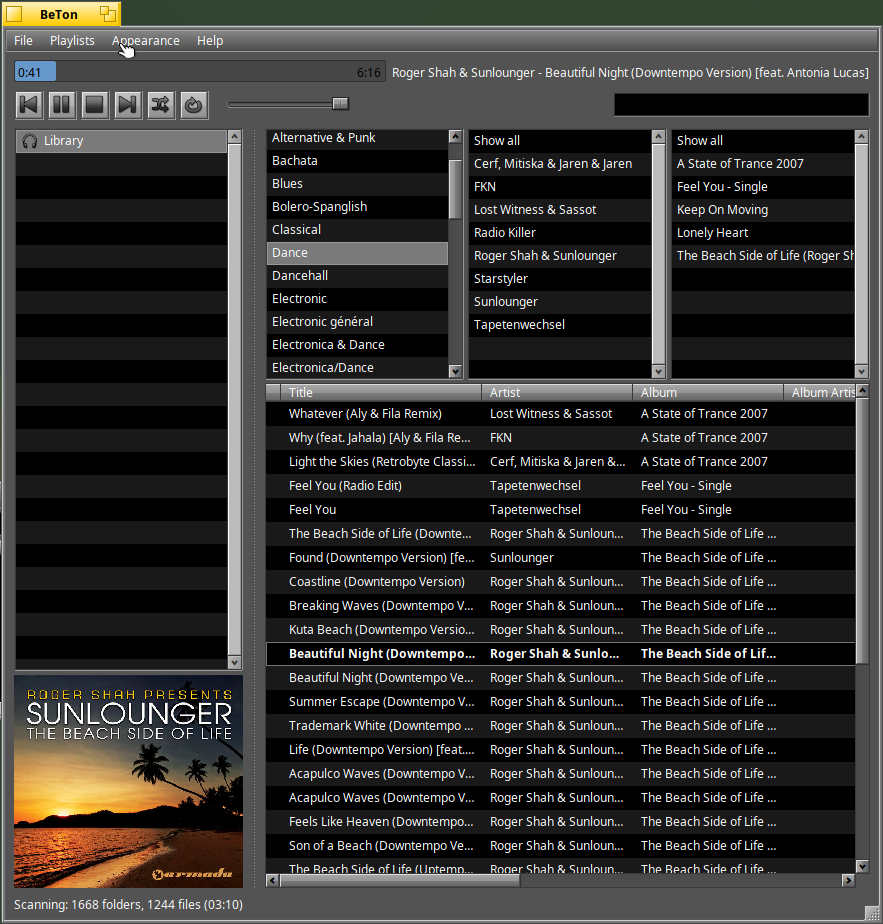The height and width of the screenshot is (924, 883).
Task: Toggle shuffle mode
Action: (160, 104)
